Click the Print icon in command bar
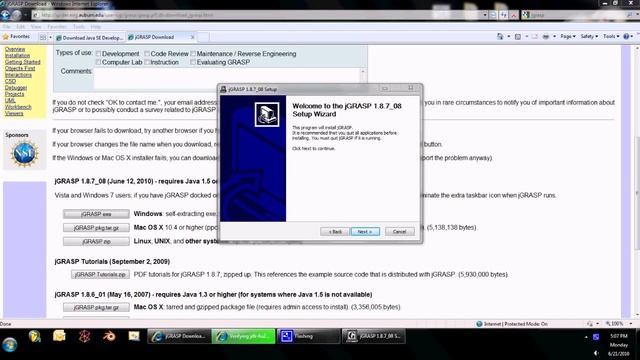The image size is (640, 360). [x=546, y=36]
